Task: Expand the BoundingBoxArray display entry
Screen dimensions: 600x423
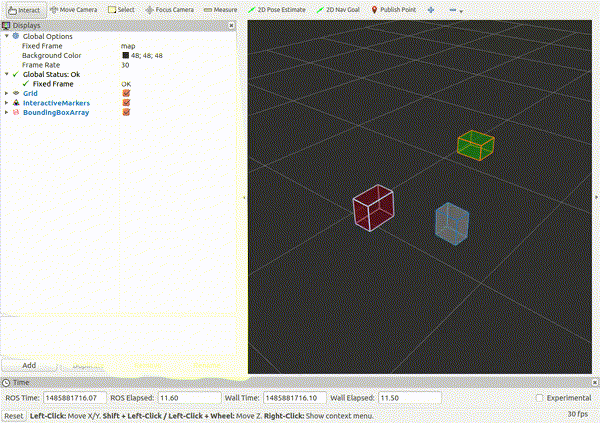Action: point(7,112)
